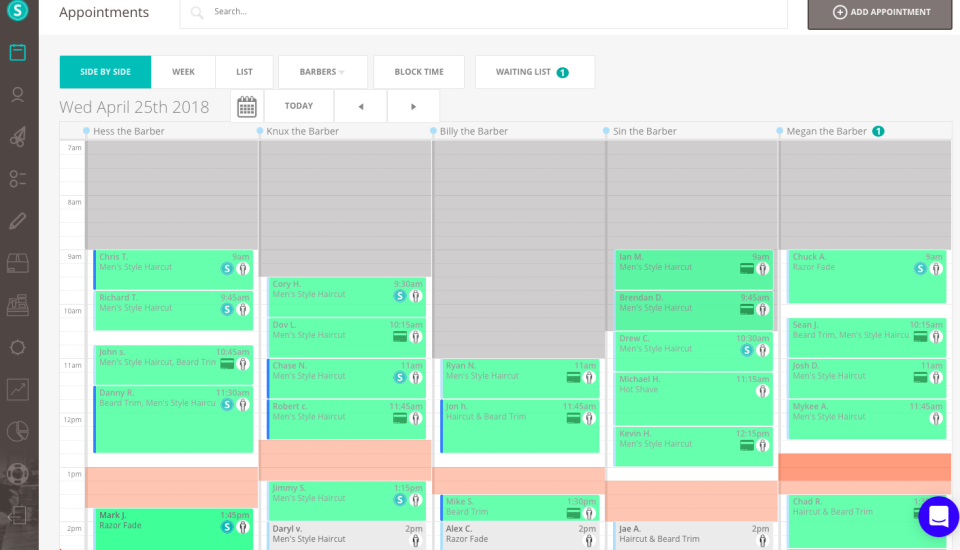Viewport: 960px width, 550px height.
Task: Open Chase N. 11am appointment
Action: [347, 379]
